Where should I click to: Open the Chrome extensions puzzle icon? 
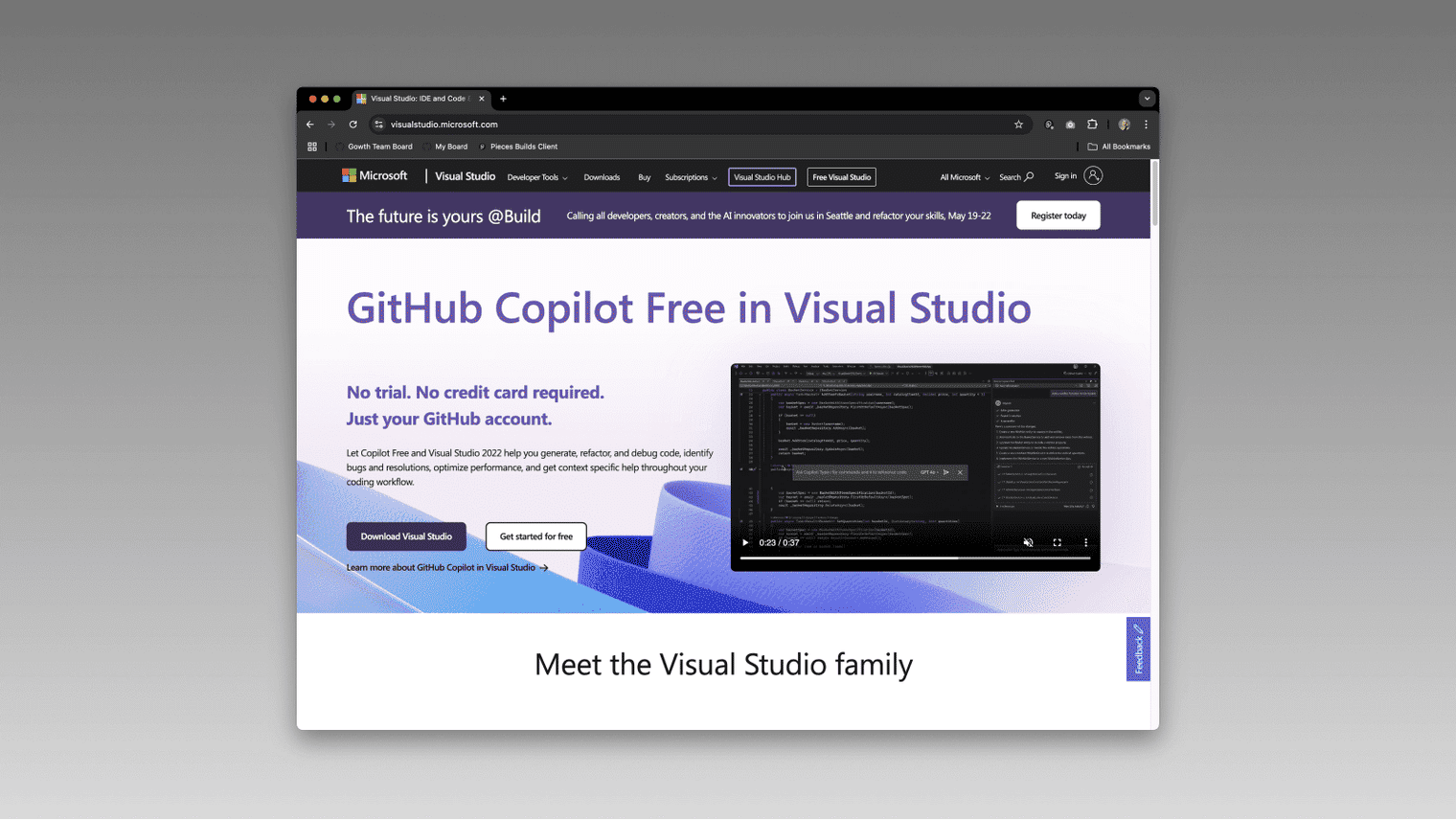[x=1092, y=125]
